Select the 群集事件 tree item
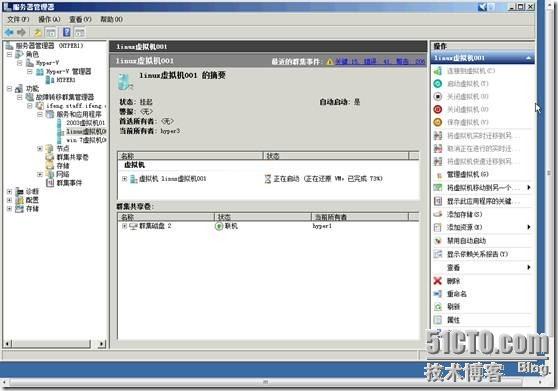 tap(69, 183)
